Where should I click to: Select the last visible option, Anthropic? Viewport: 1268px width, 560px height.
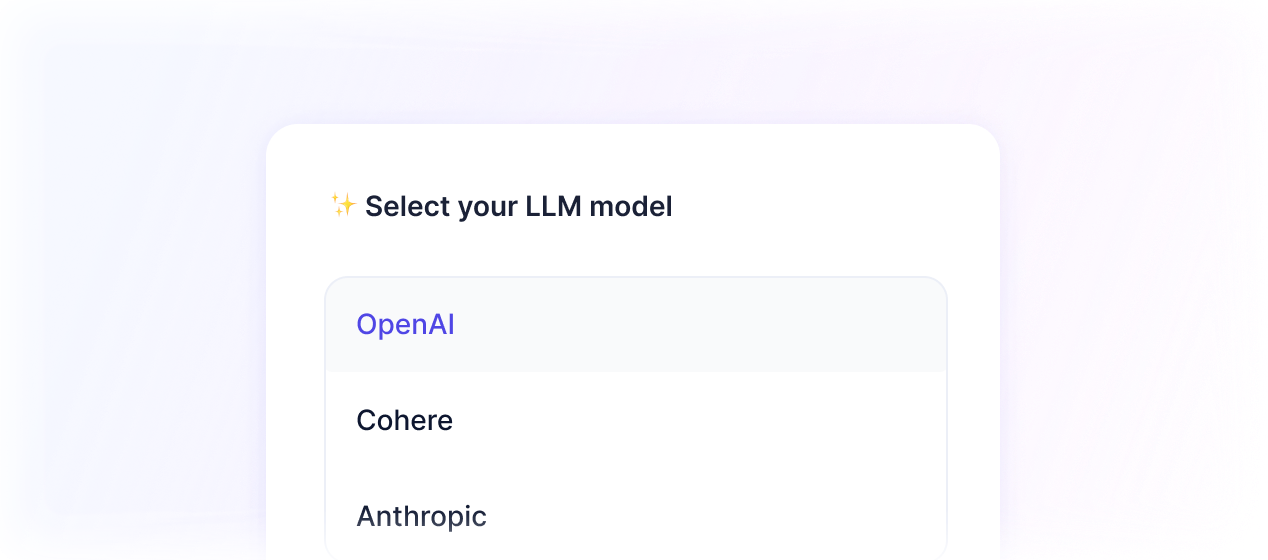tap(636, 514)
